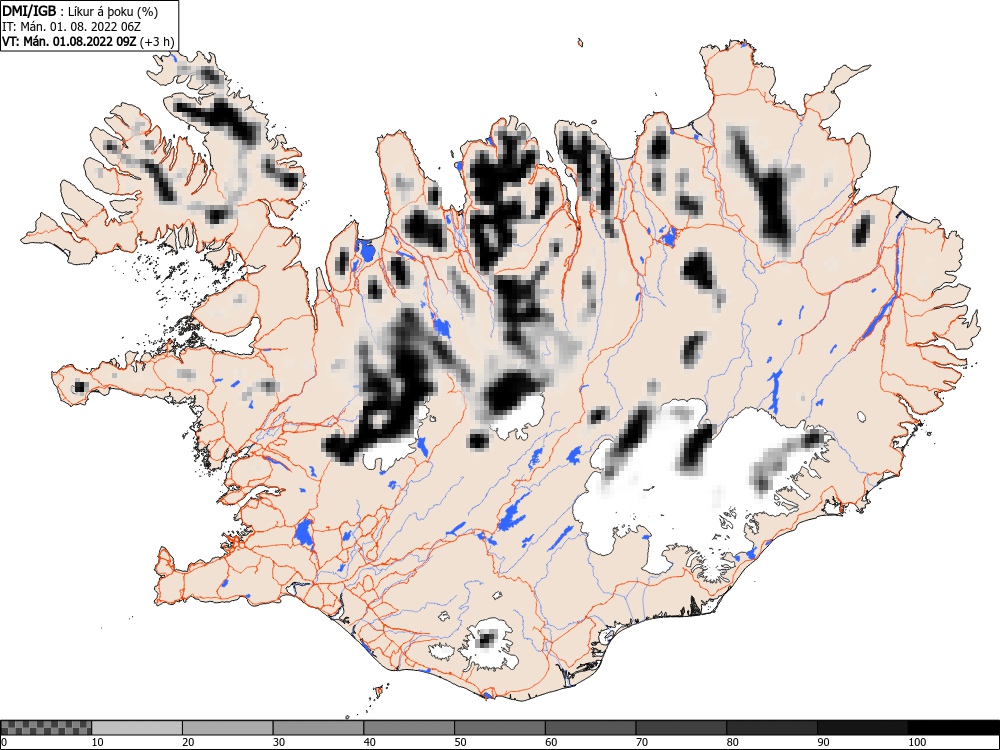Click the 60–70 % legend segment
The height and width of the screenshot is (750, 1000).
[x=591, y=728]
